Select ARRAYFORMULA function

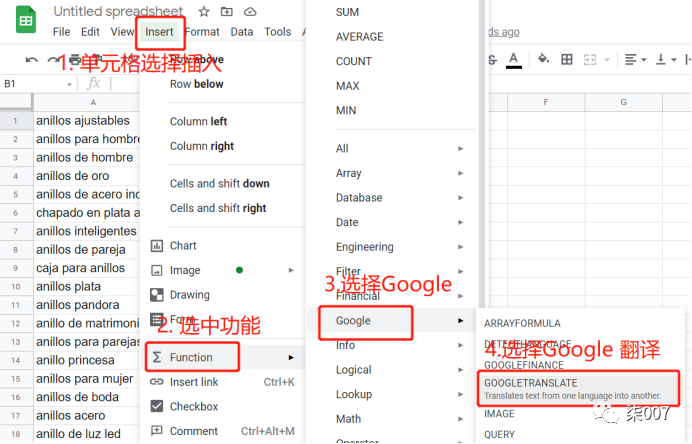coord(522,324)
